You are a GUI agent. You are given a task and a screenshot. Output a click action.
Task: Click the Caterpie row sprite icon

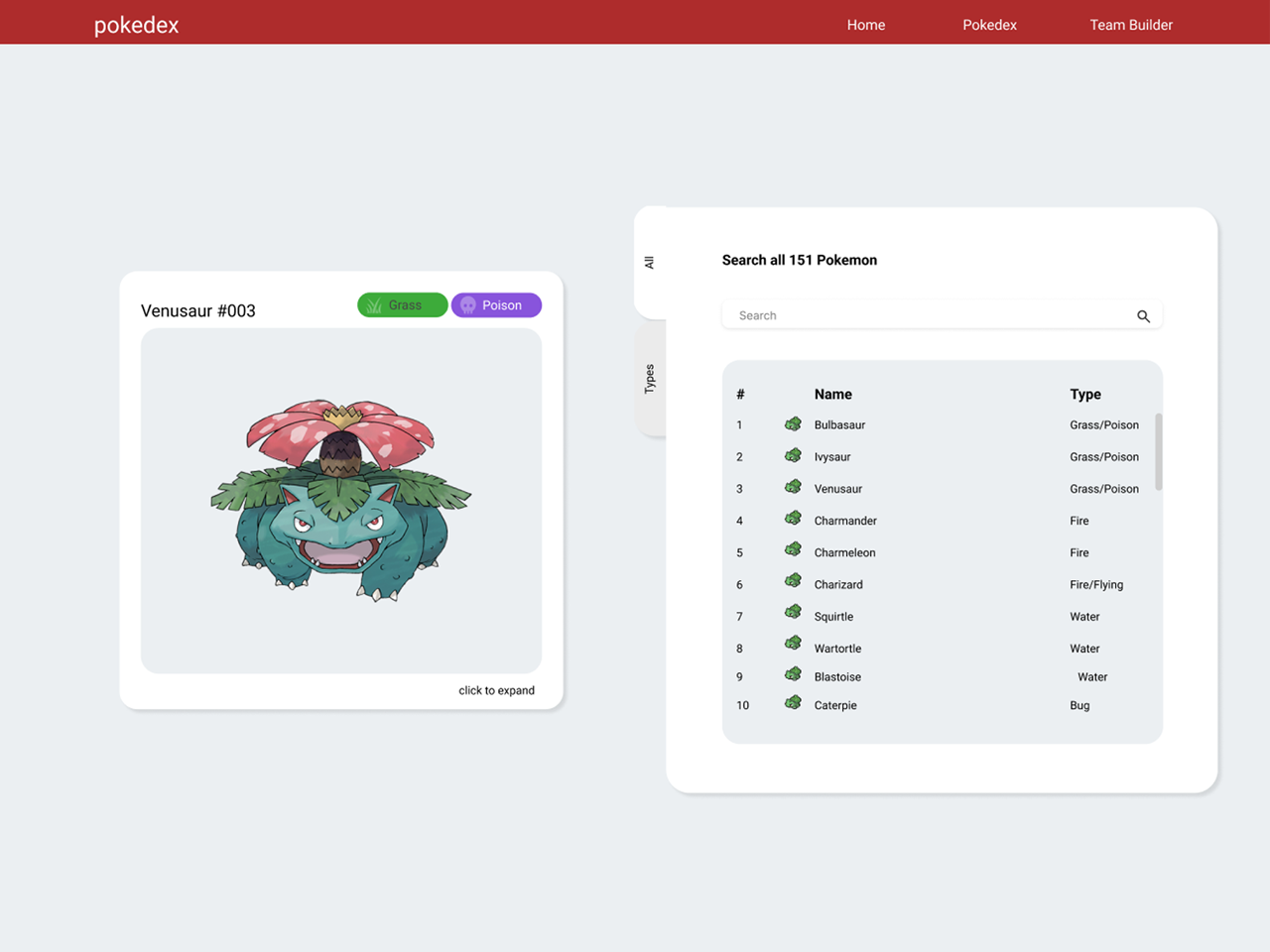coord(793,704)
